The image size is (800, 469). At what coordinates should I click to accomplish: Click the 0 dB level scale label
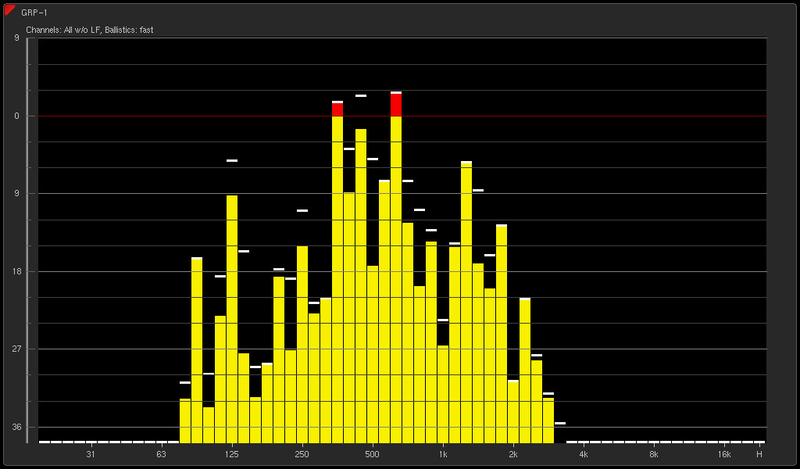point(17,116)
